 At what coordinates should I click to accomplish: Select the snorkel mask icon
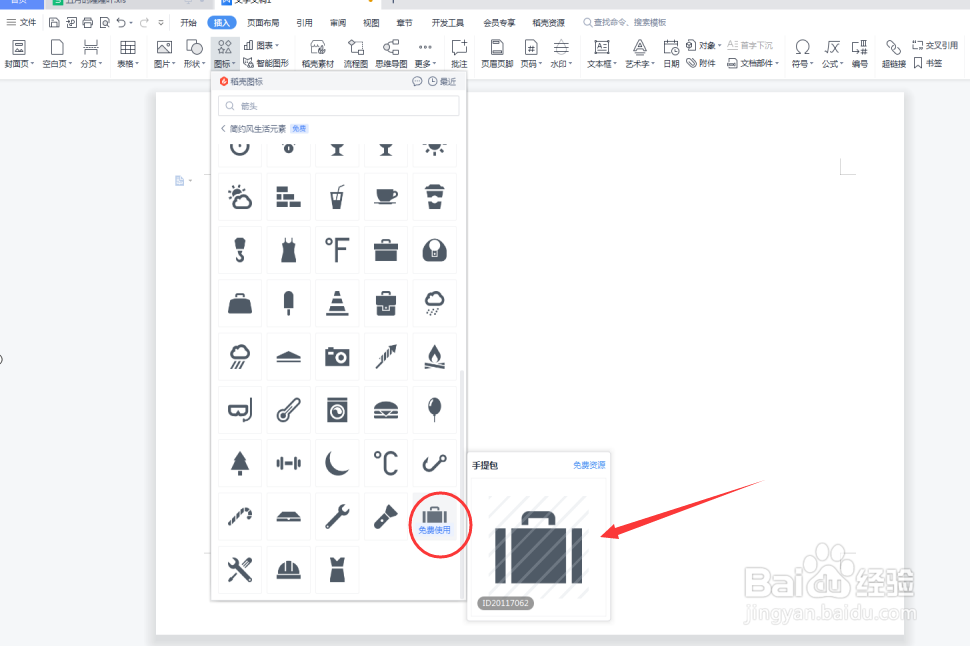click(x=240, y=410)
